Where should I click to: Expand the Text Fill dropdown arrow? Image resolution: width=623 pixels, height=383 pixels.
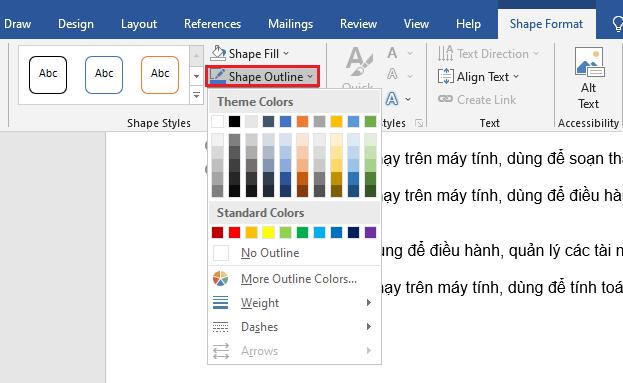click(410, 53)
